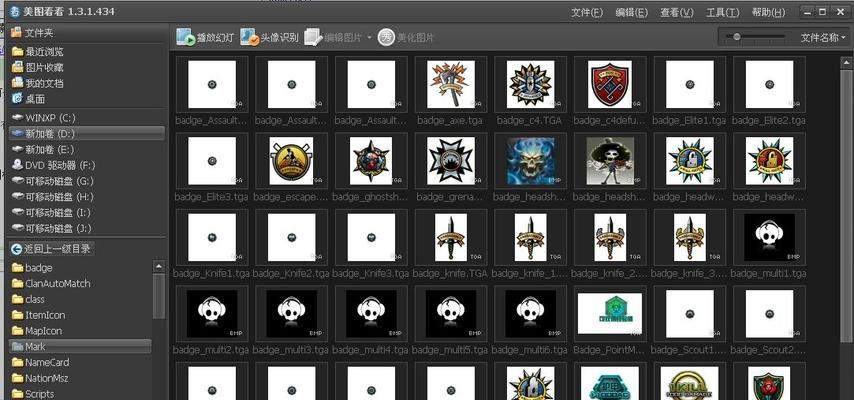Image resolution: width=854 pixels, height=400 pixels.
Task: Open 头像识别 face recognition tool
Action: [269, 37]
